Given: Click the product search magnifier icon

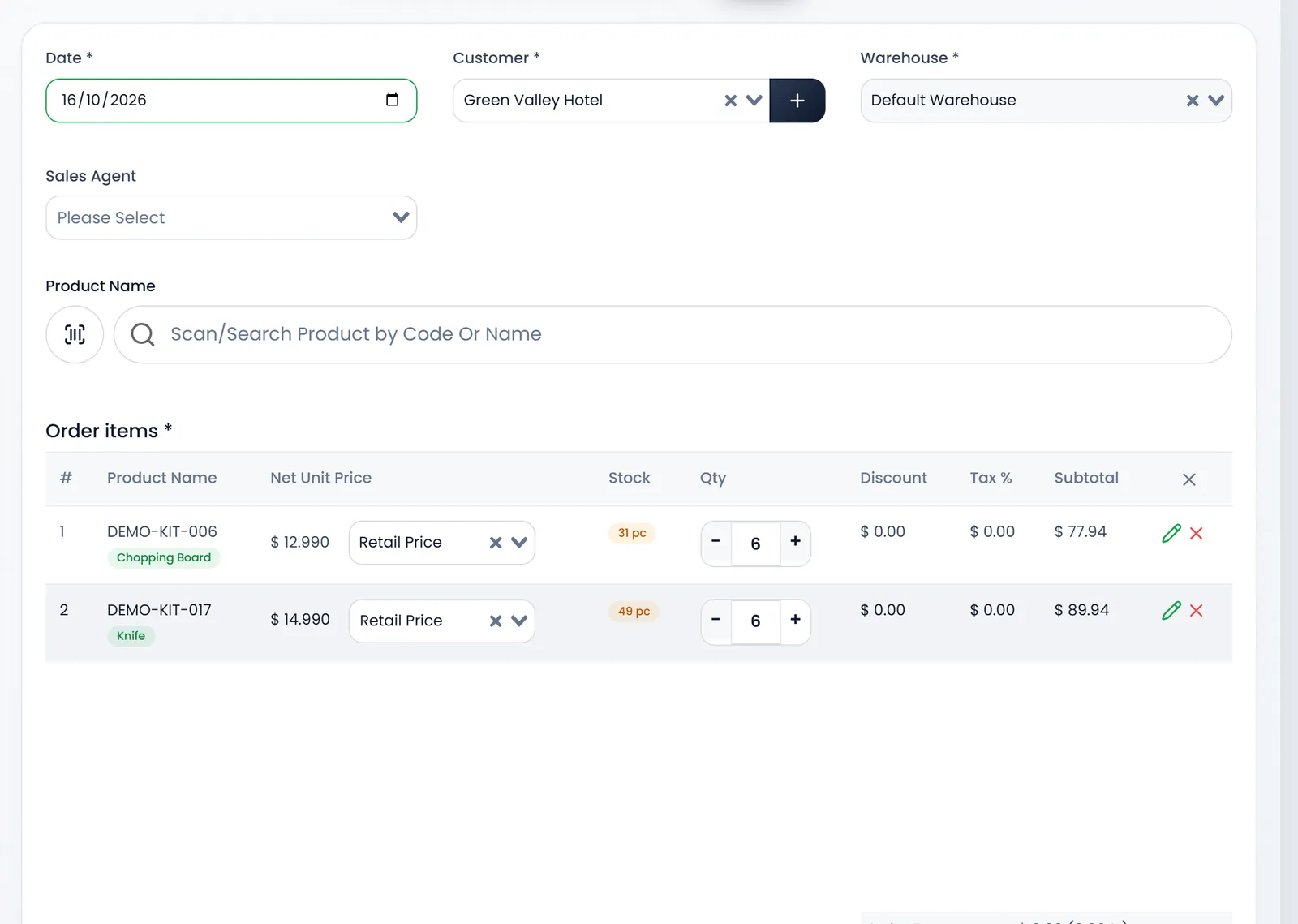Looking at the screenshot, I should point(143,334).
